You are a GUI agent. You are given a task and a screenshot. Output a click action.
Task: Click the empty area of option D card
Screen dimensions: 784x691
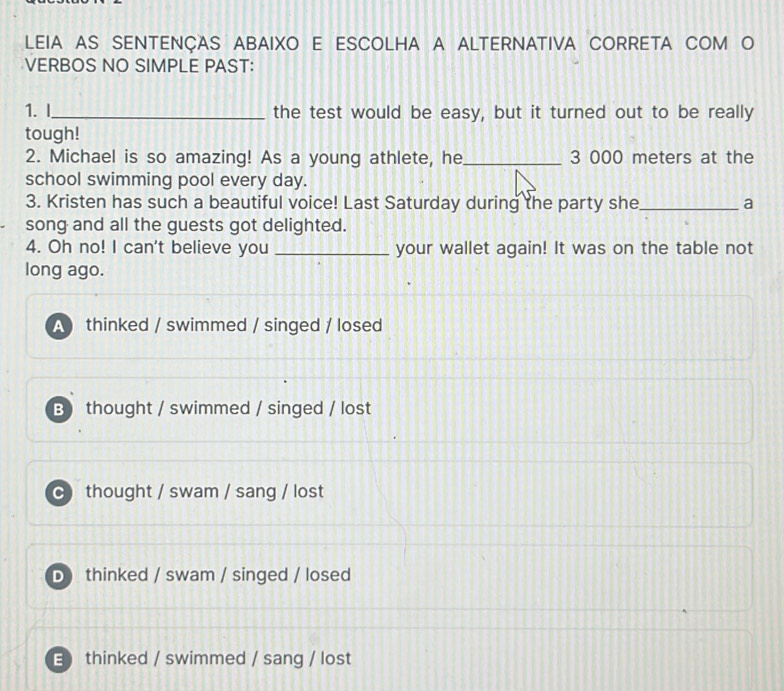point(550,577)
